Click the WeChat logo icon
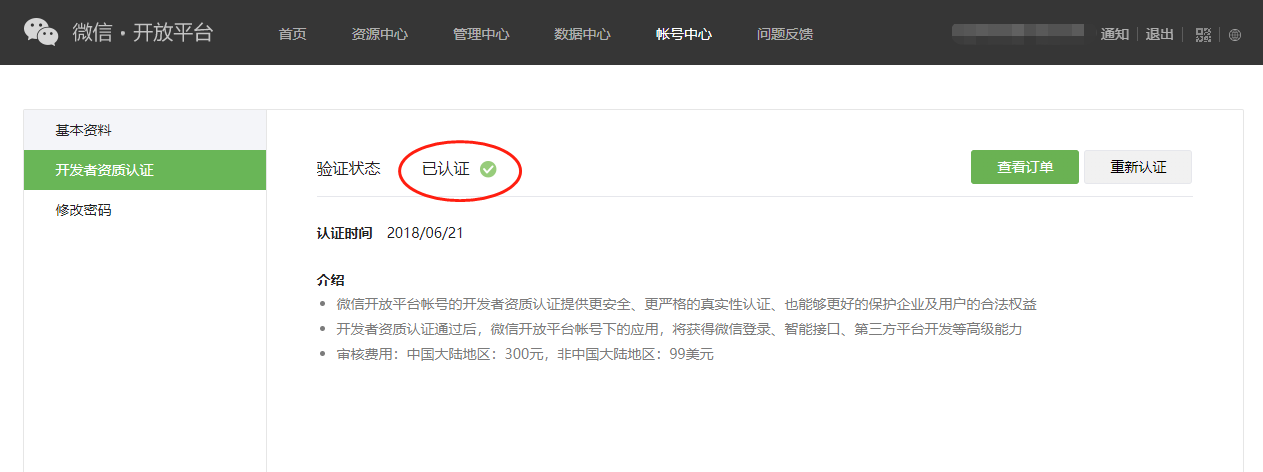This screenshot has height=472, width=1263. pyautogui.click(x=41, y=32)
